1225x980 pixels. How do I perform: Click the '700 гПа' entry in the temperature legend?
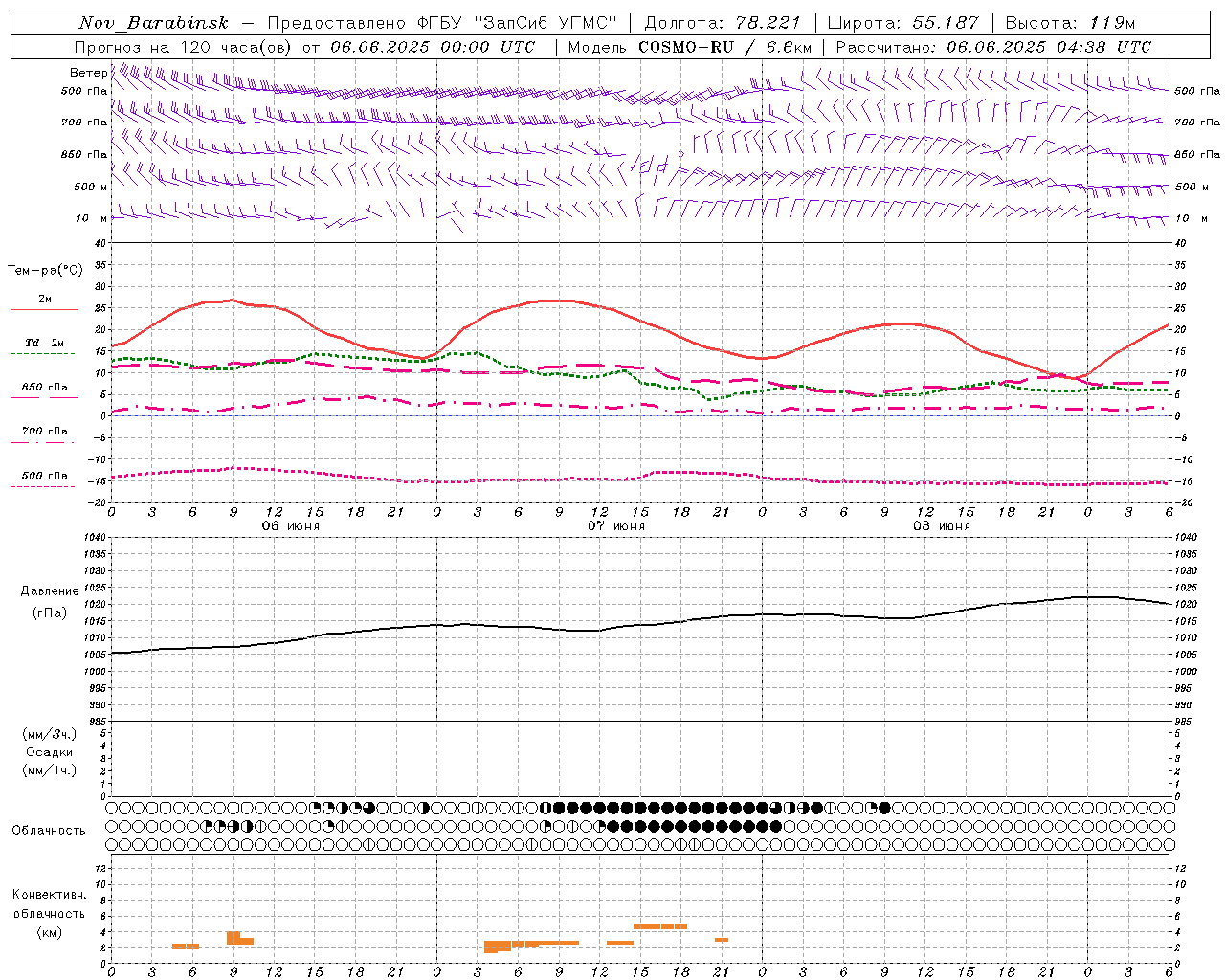(45, 431)
